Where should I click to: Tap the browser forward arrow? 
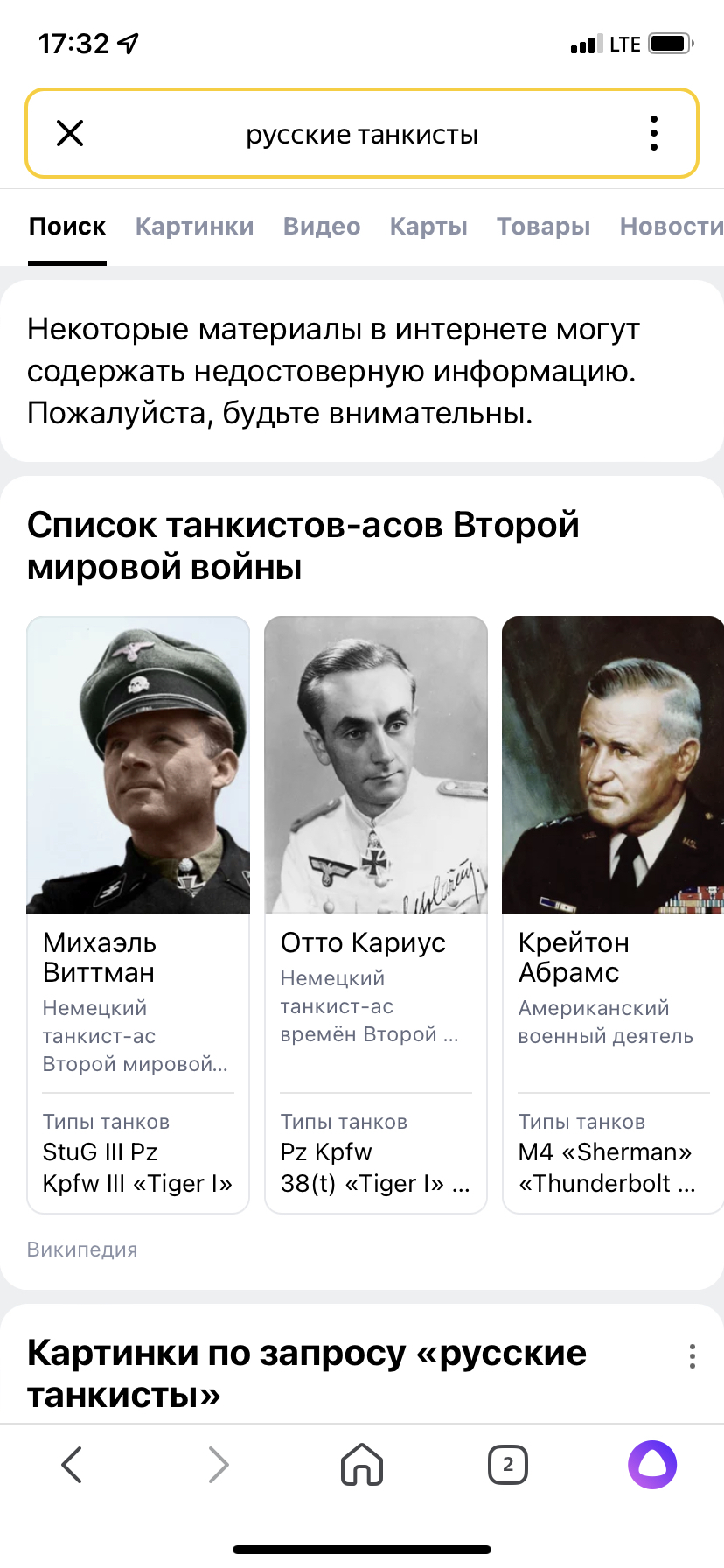point(218,1464)
